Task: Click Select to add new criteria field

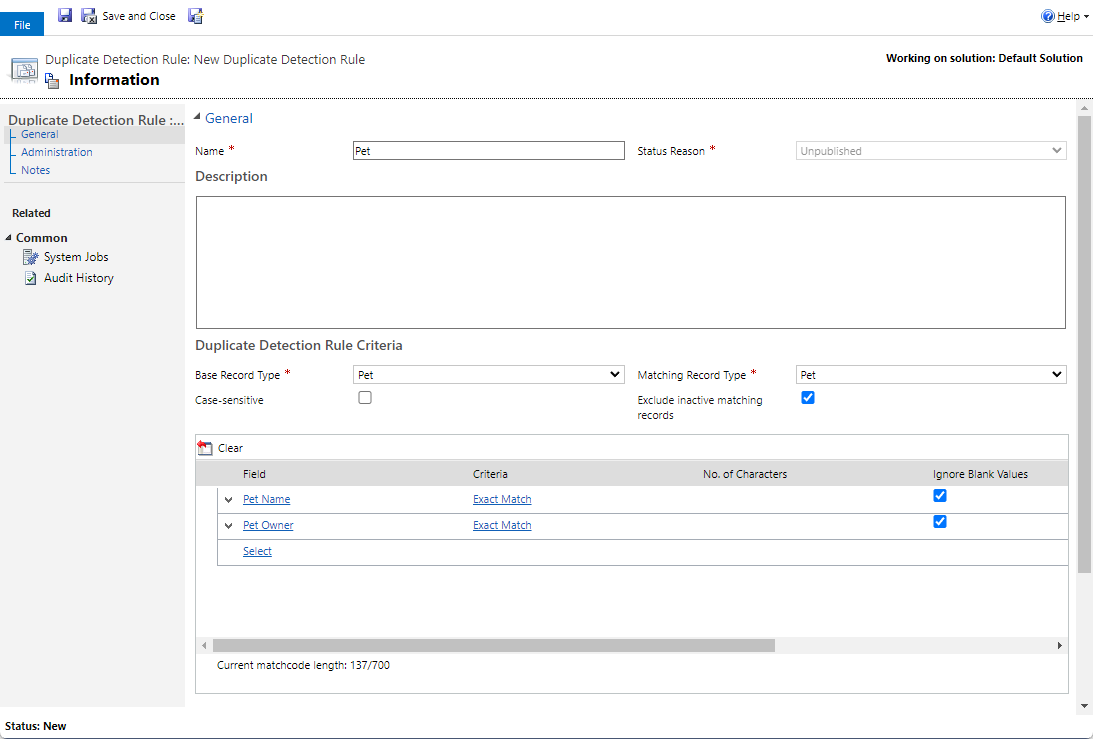Action: 257,551
